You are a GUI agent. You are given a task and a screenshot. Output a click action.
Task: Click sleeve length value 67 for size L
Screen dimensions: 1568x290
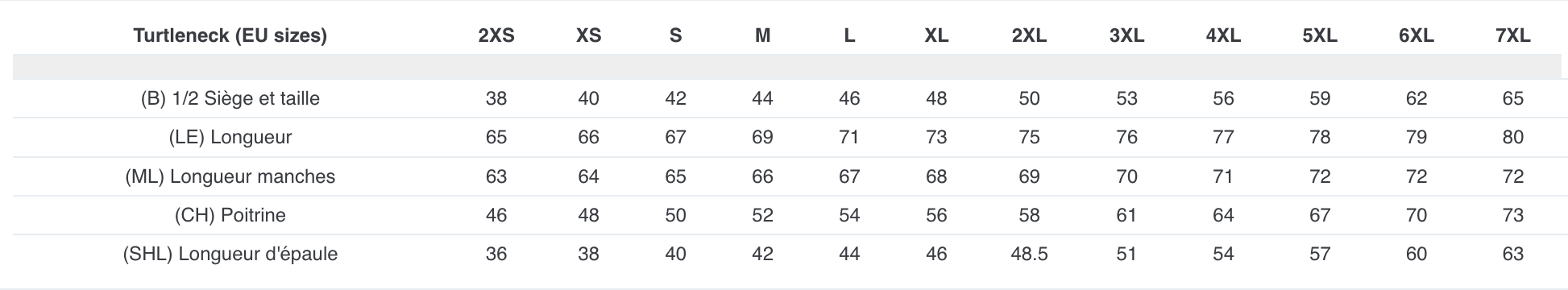tap(849, 176)
